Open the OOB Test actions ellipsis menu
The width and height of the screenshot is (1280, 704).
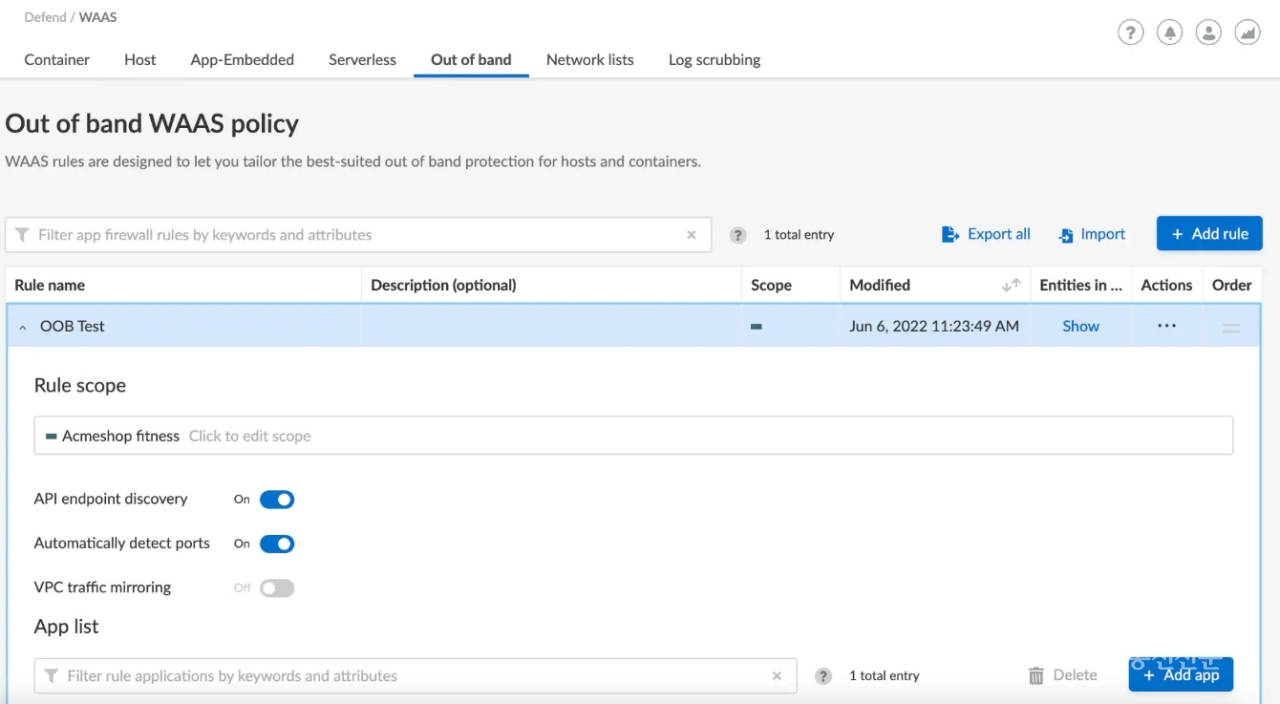[1166, 326]
